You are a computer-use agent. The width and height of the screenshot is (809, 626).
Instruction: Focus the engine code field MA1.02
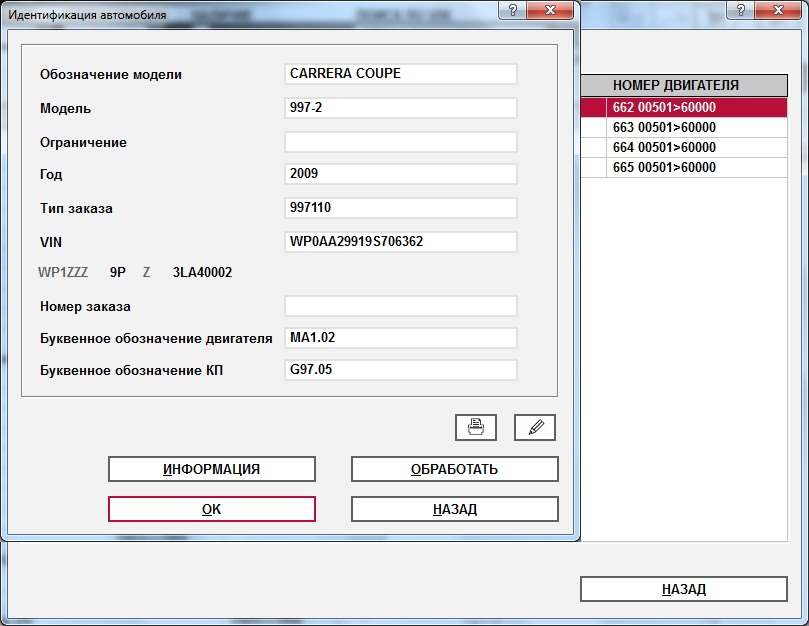pyautogui.click(x=400, y=338)
